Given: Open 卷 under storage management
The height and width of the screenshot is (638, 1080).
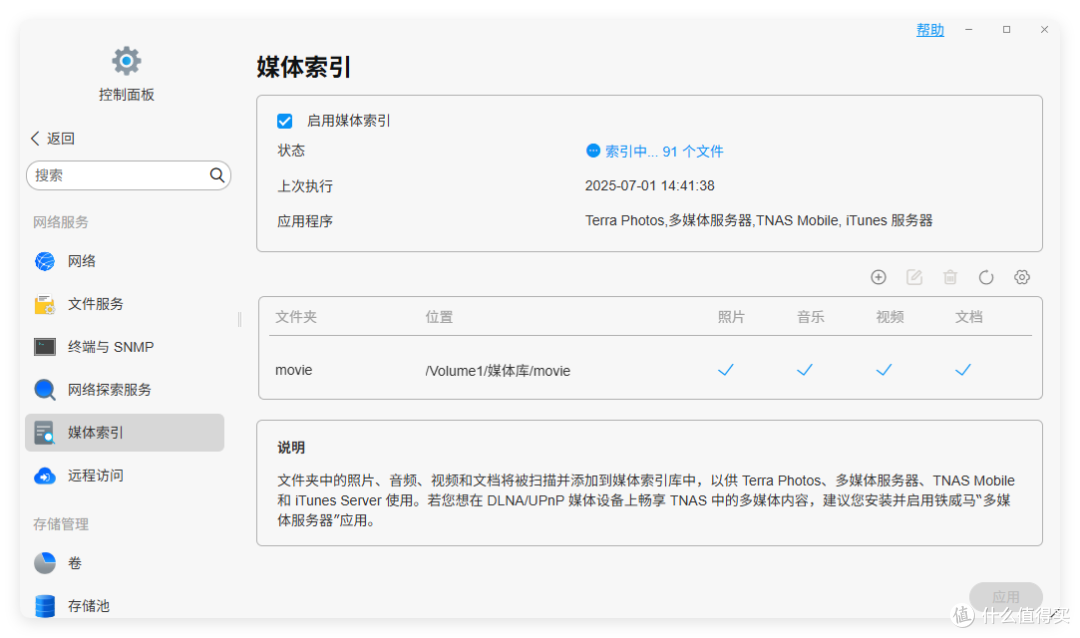Looking at the screenshot, I should [x=125, y=563].
